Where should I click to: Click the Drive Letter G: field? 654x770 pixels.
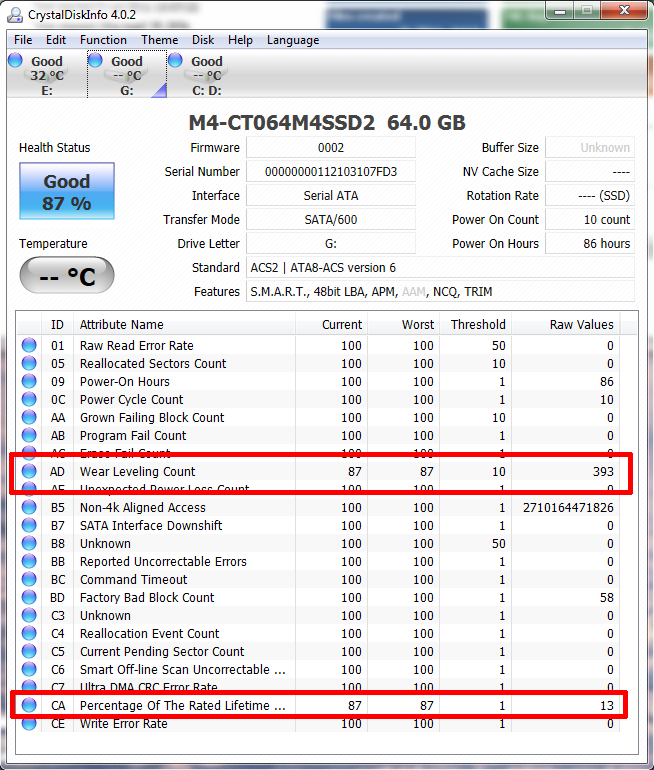(x=331, y=244)
